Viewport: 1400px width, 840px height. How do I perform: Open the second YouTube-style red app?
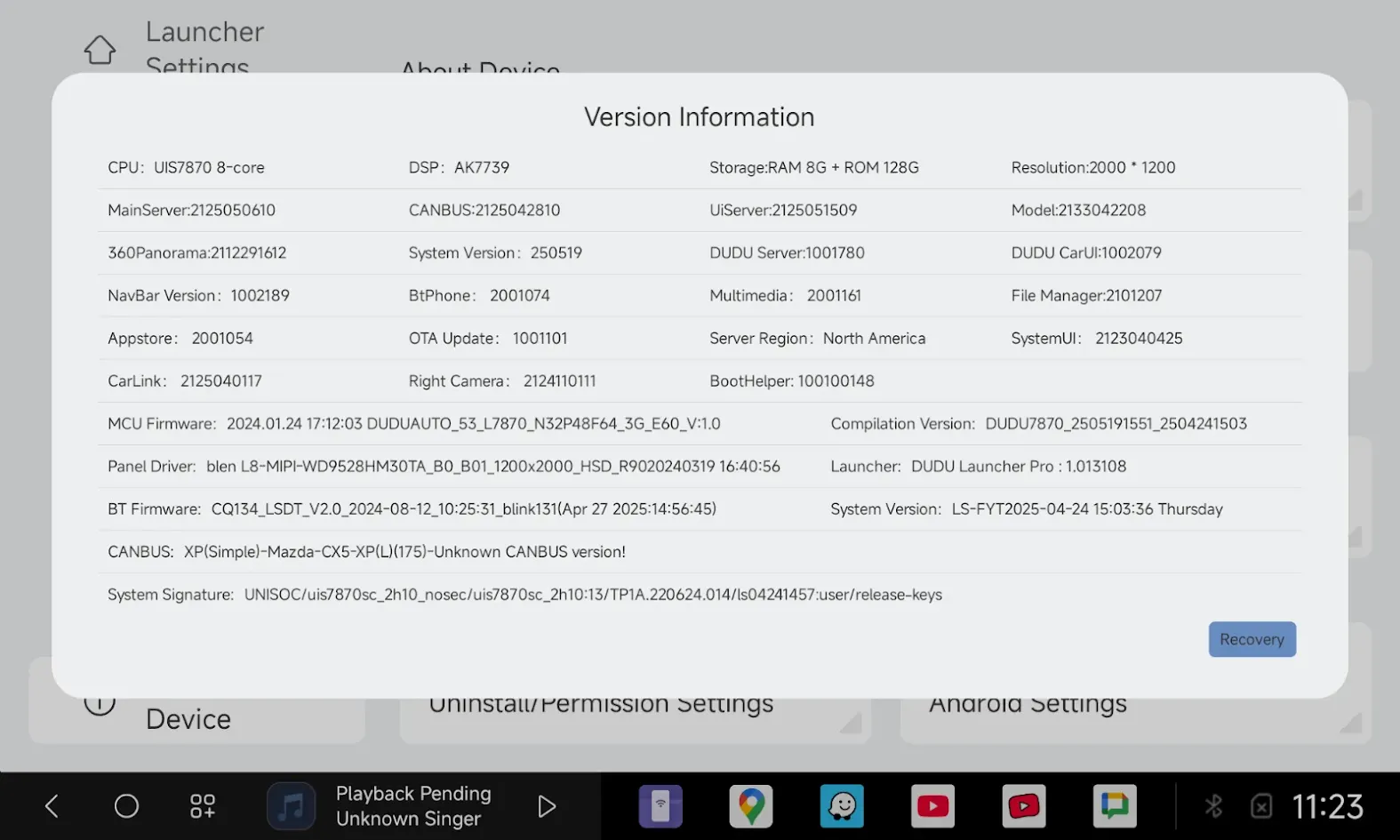[1023, 806]
